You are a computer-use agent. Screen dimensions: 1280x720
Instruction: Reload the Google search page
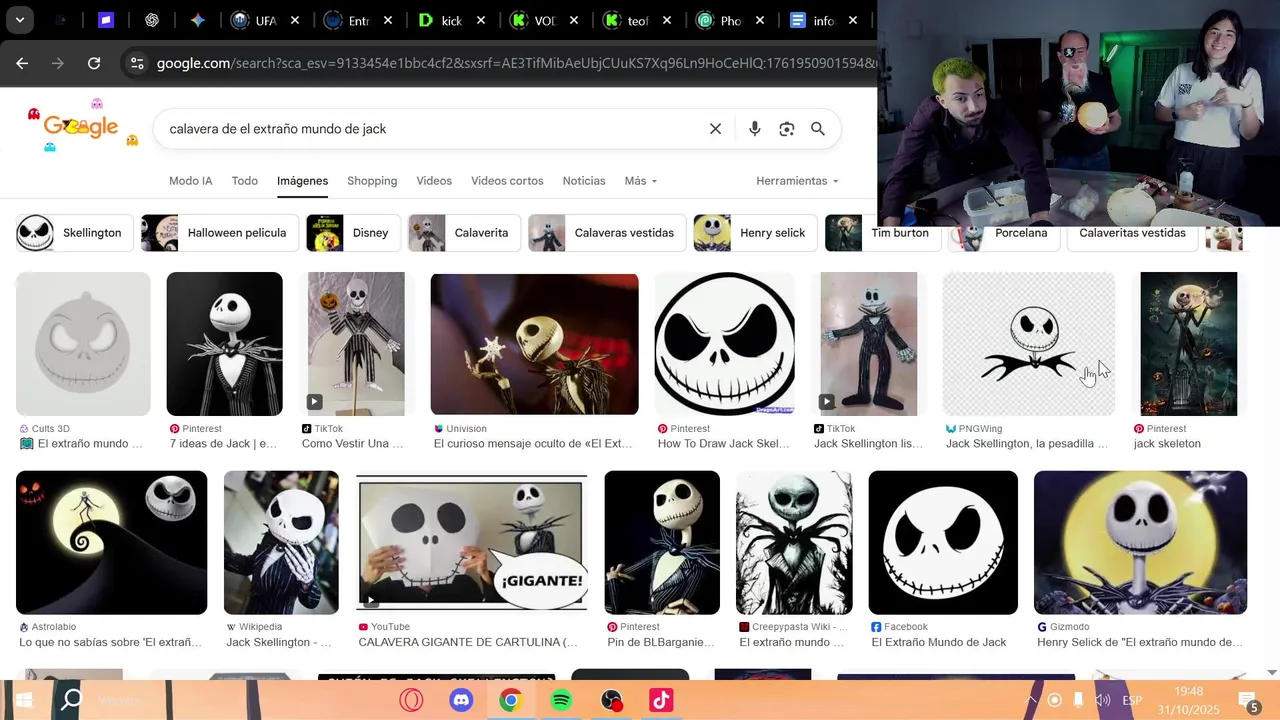(x=94, y=63)
